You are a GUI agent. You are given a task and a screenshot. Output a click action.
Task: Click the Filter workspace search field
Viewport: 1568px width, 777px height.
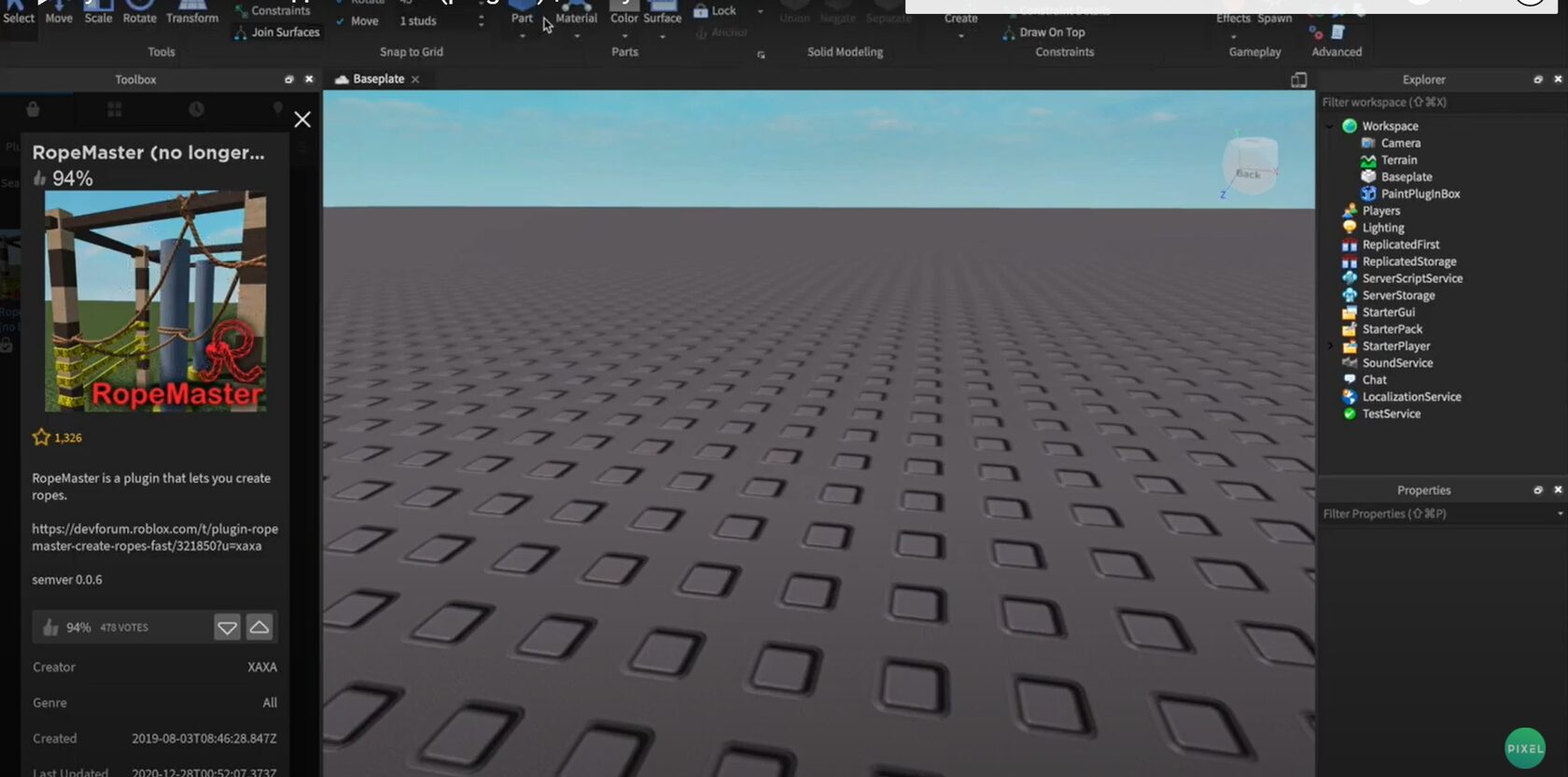coord(1442,102)
